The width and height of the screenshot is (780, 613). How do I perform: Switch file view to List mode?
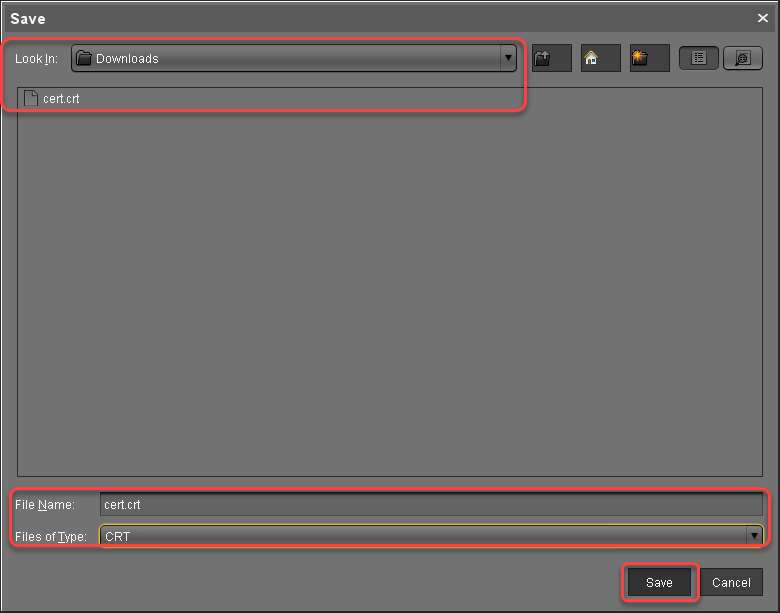tap(699, 58)
